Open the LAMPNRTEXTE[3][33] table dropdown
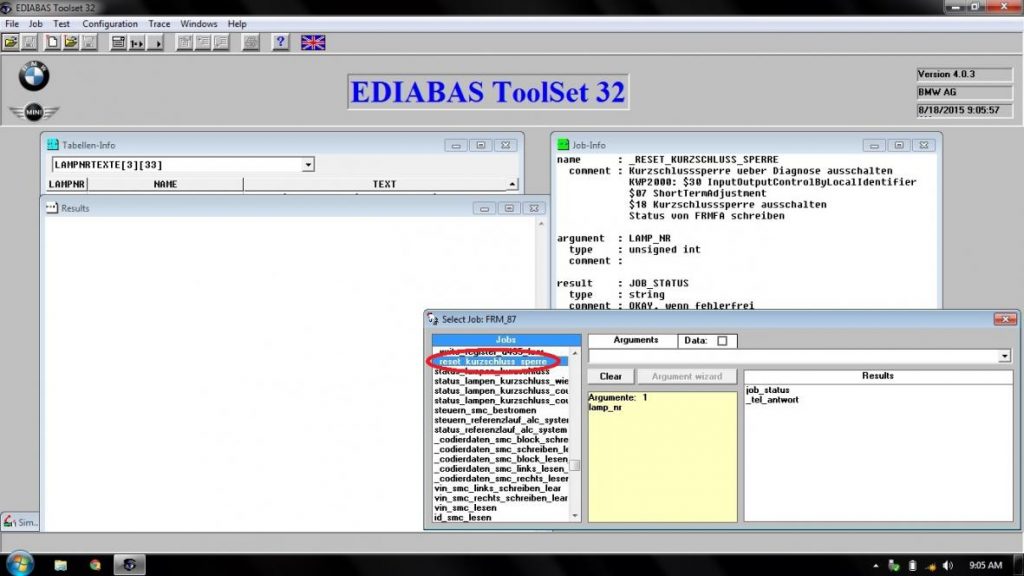The image size is (1024, 576). coord(308,165)
